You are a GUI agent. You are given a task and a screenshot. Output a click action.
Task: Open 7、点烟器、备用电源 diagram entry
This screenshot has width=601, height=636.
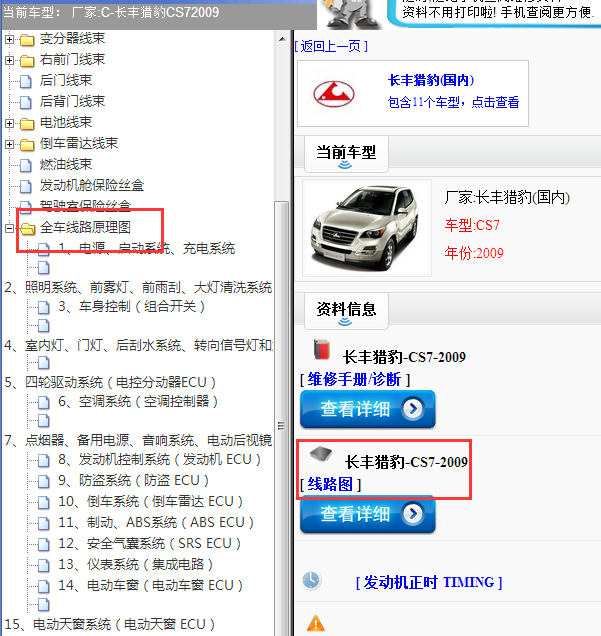click(x=138, y=440)
